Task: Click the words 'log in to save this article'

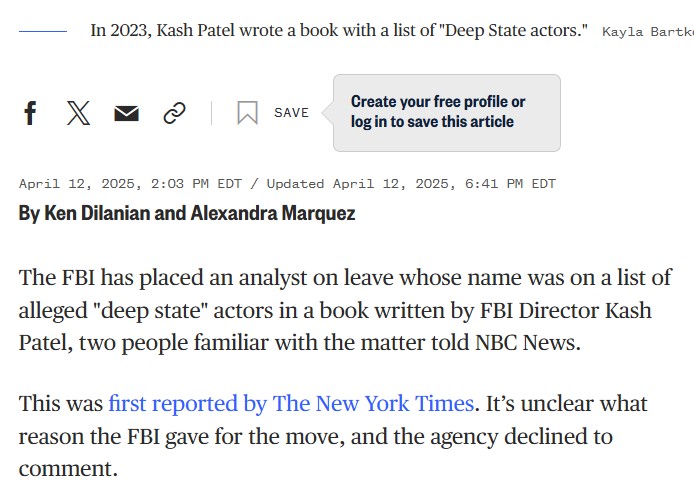Action: (x=432, y=122)
